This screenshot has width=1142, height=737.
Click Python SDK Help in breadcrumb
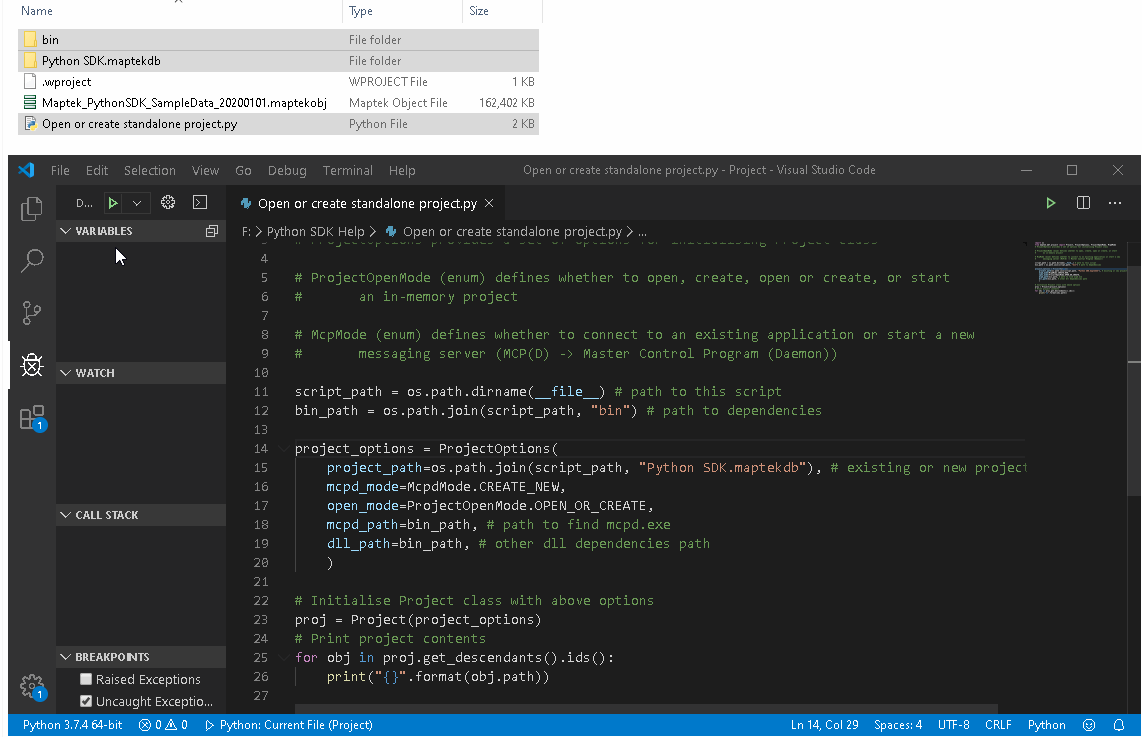tap(315, 232)
